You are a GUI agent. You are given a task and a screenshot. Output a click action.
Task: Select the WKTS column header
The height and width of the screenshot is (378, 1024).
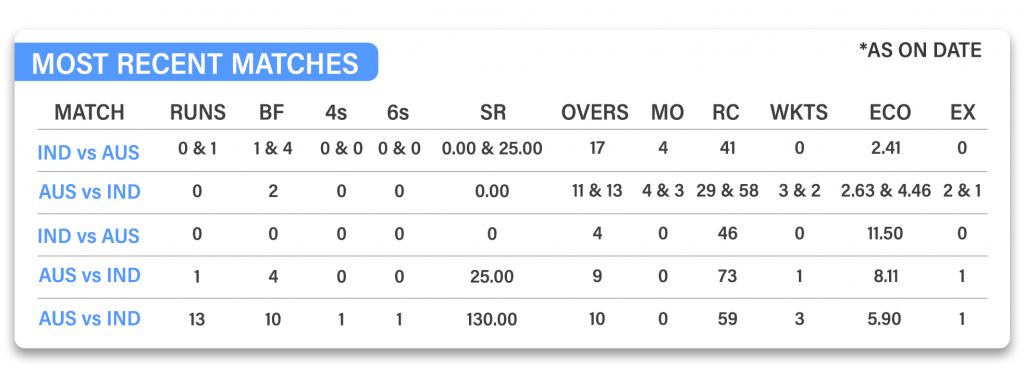click(799, 112)
